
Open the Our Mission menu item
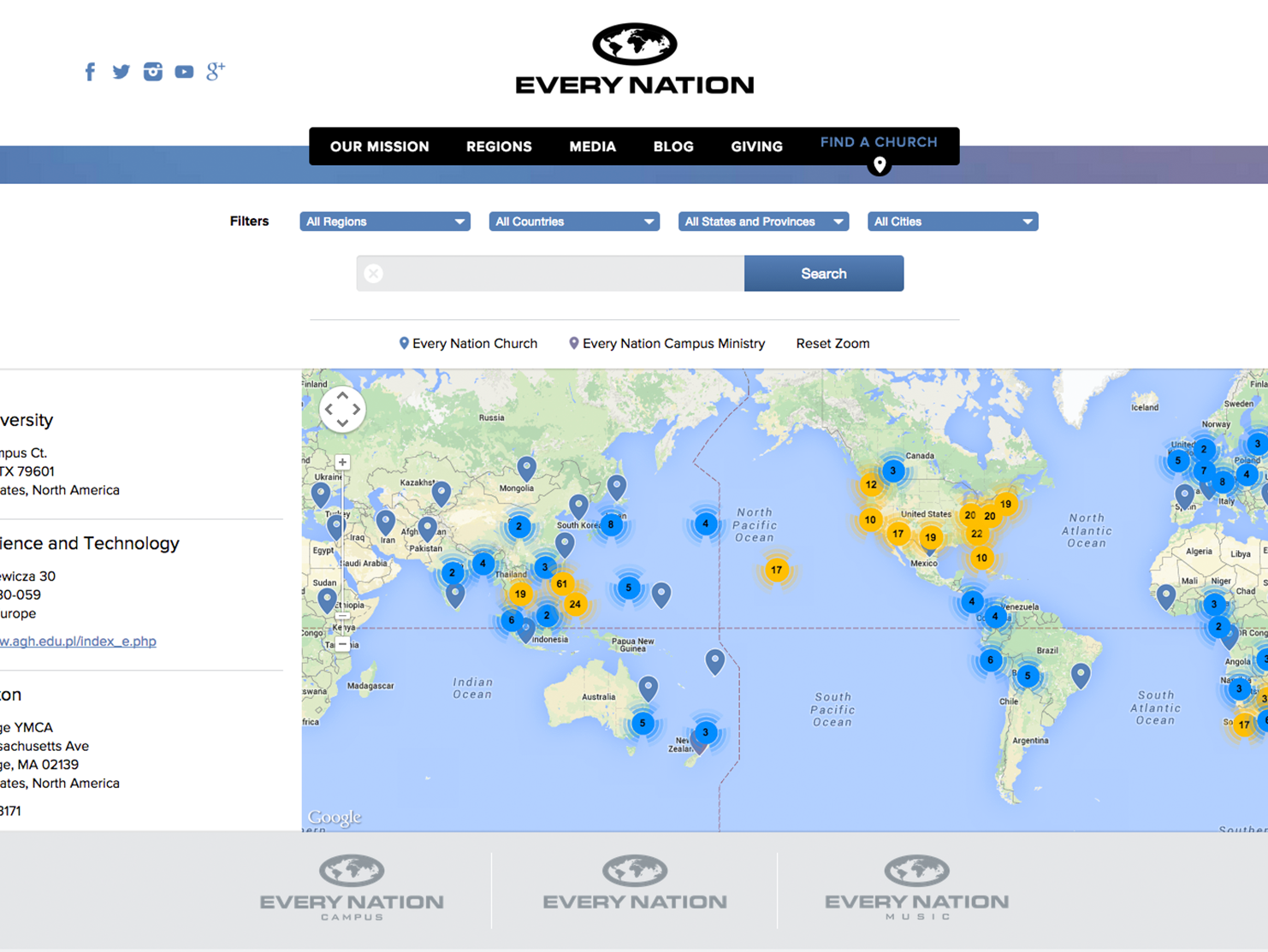point(380,147)
